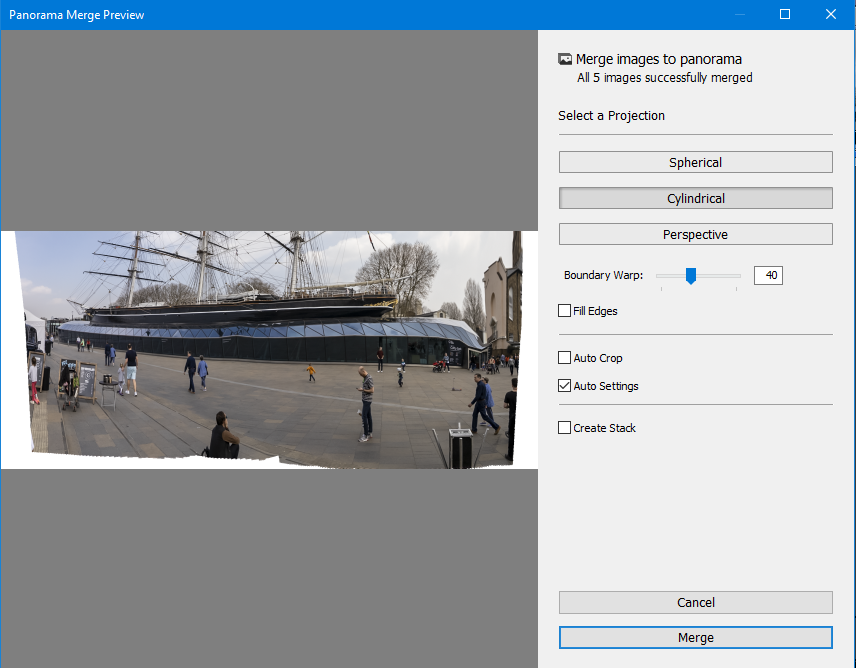Click the Boundary Warp slider handle
The image size is (856, 668).
(691, 276)
